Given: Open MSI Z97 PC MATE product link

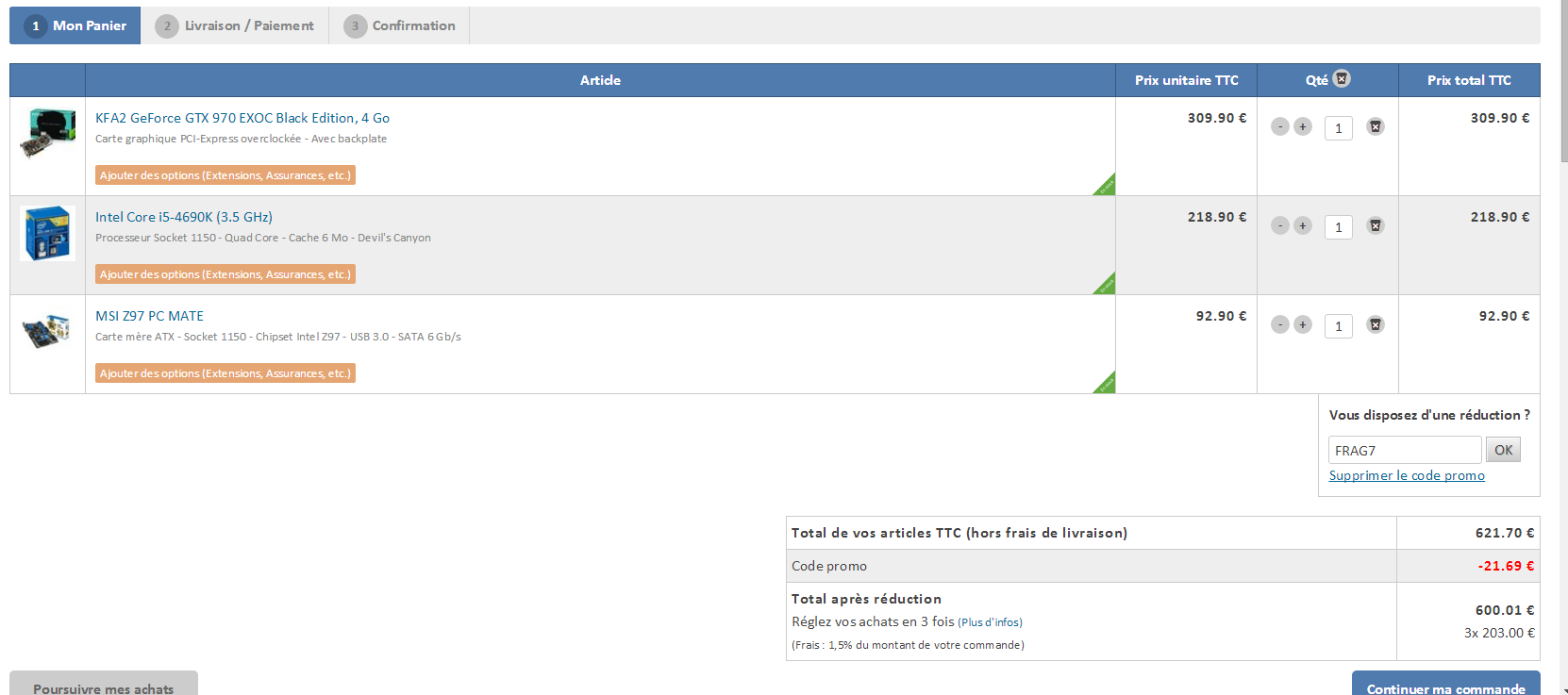Looking at the screenshot, I should click(149, 316).
